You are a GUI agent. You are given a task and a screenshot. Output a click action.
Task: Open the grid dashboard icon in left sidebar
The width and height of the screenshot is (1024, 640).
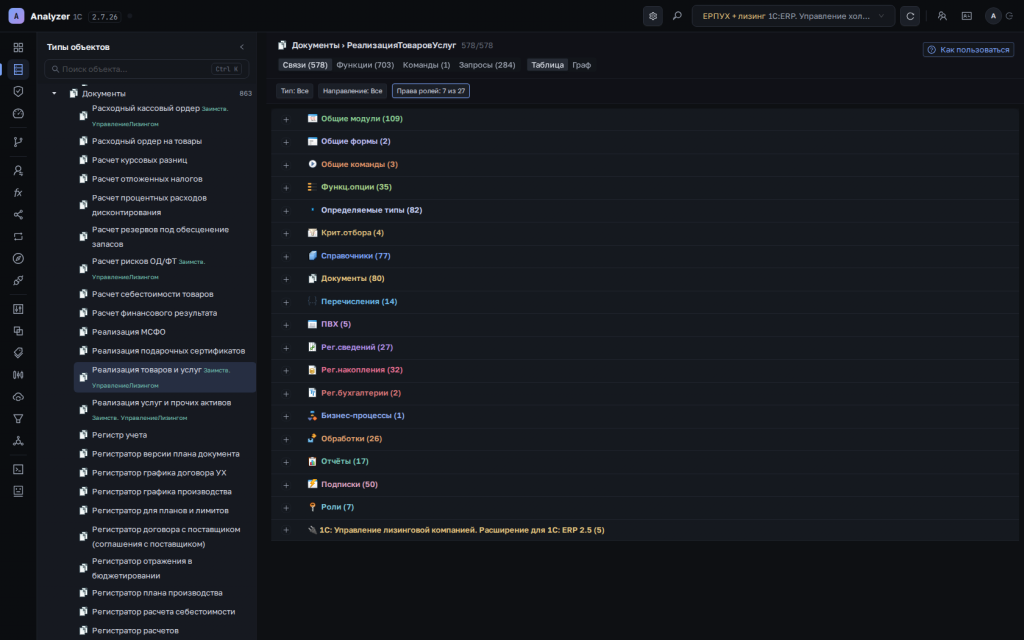tap(18, 47)
